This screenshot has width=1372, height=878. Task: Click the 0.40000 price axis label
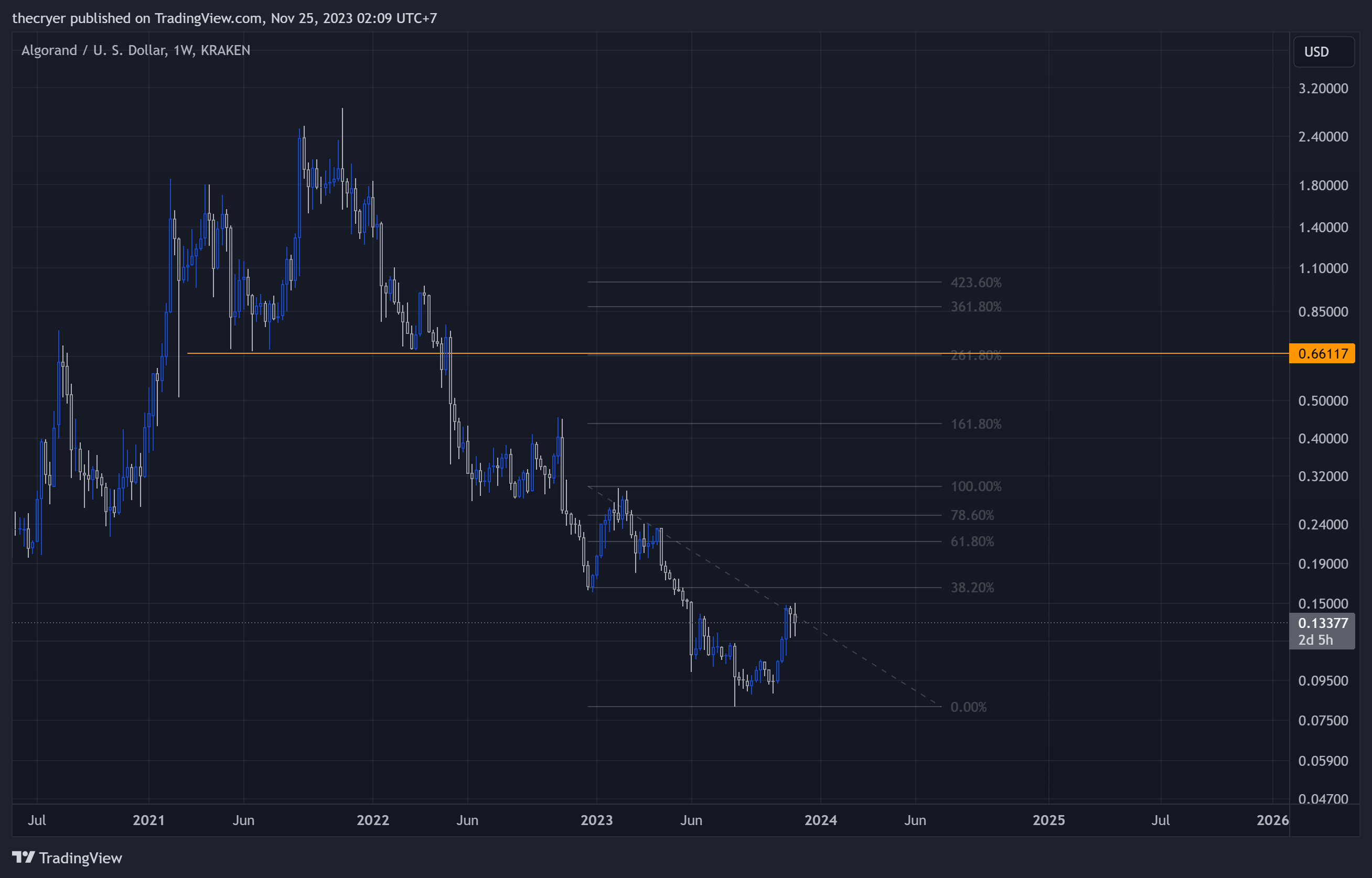tap(1323, 438)
